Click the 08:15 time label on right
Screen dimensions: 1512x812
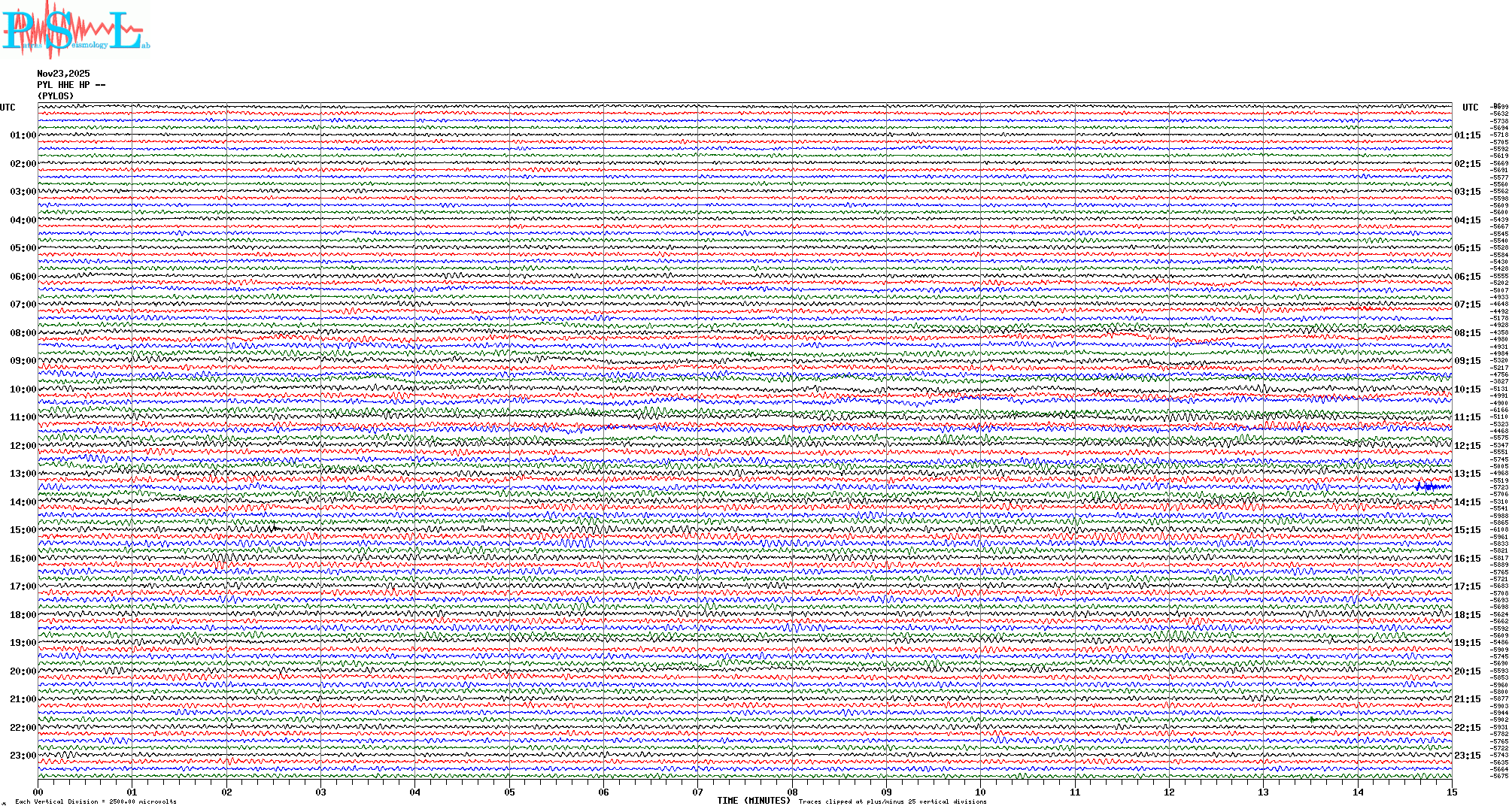pos(1467,333)
